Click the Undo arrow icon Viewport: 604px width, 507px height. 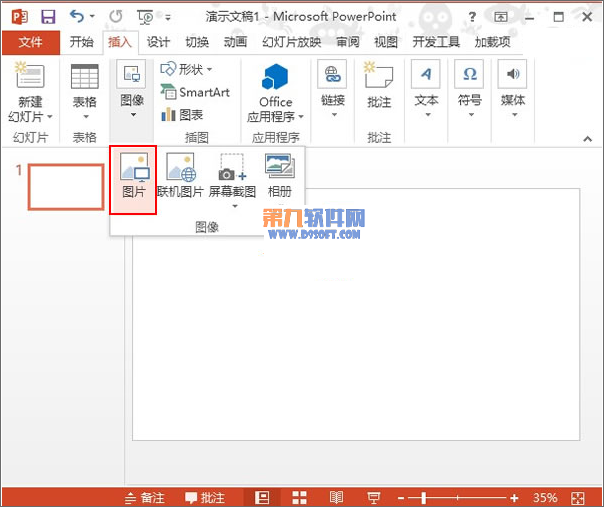tap(76, 17)
